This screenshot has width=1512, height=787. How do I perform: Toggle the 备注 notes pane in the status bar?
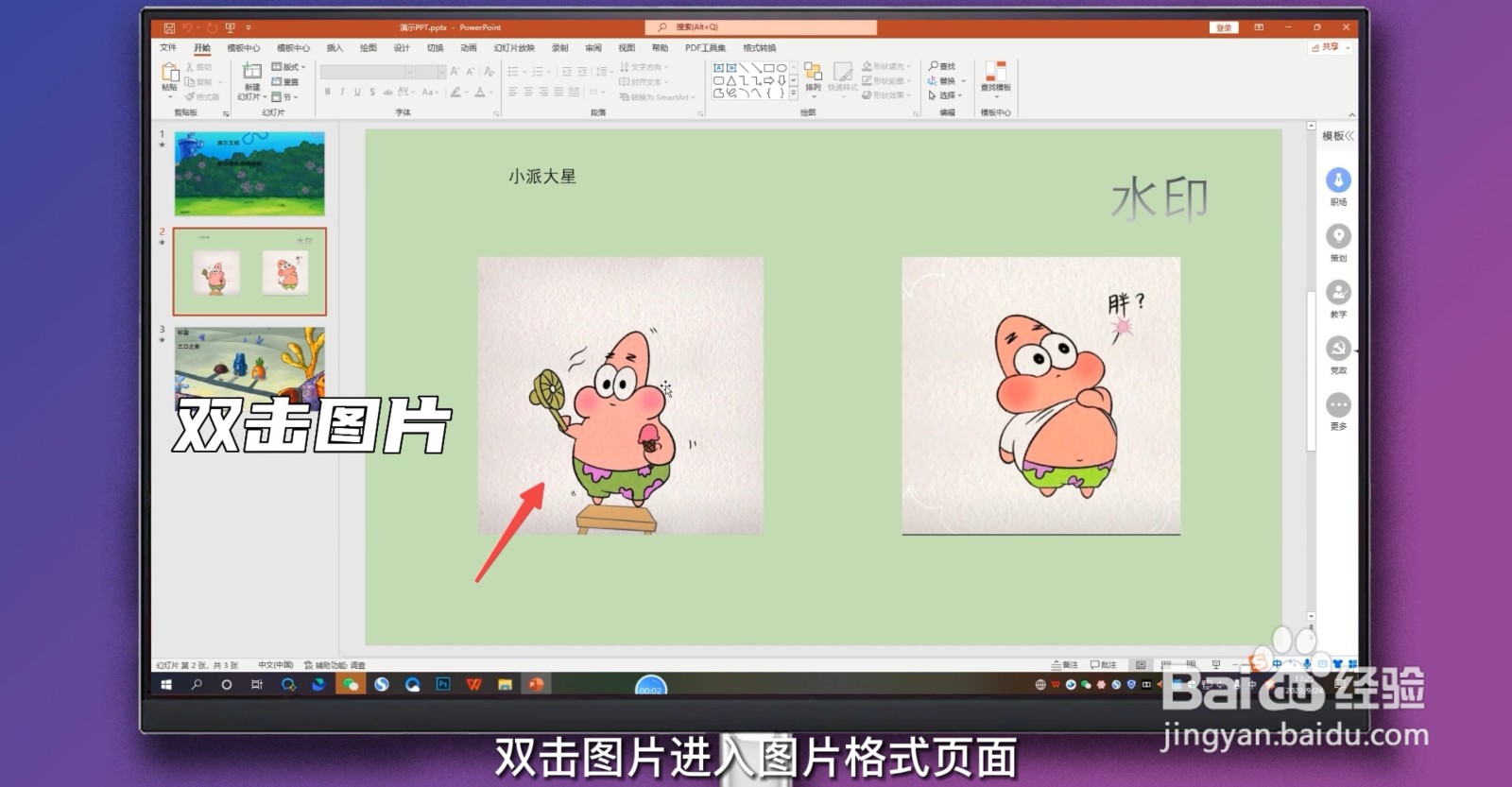coord(1065,664)
